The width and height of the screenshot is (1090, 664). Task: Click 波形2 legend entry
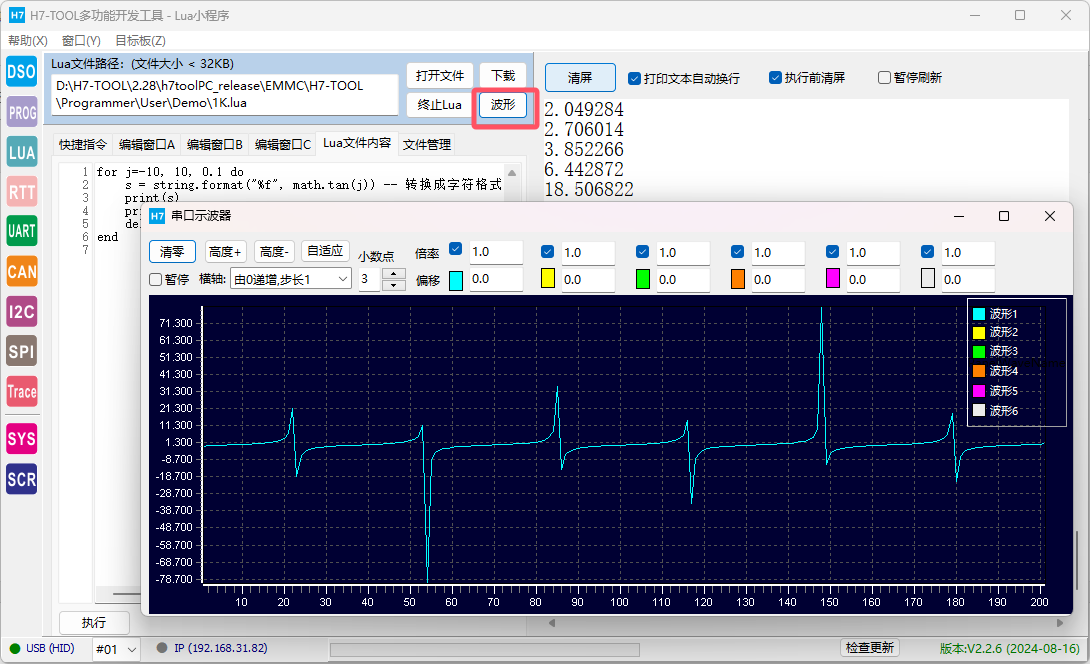click(x=995, y=332)
